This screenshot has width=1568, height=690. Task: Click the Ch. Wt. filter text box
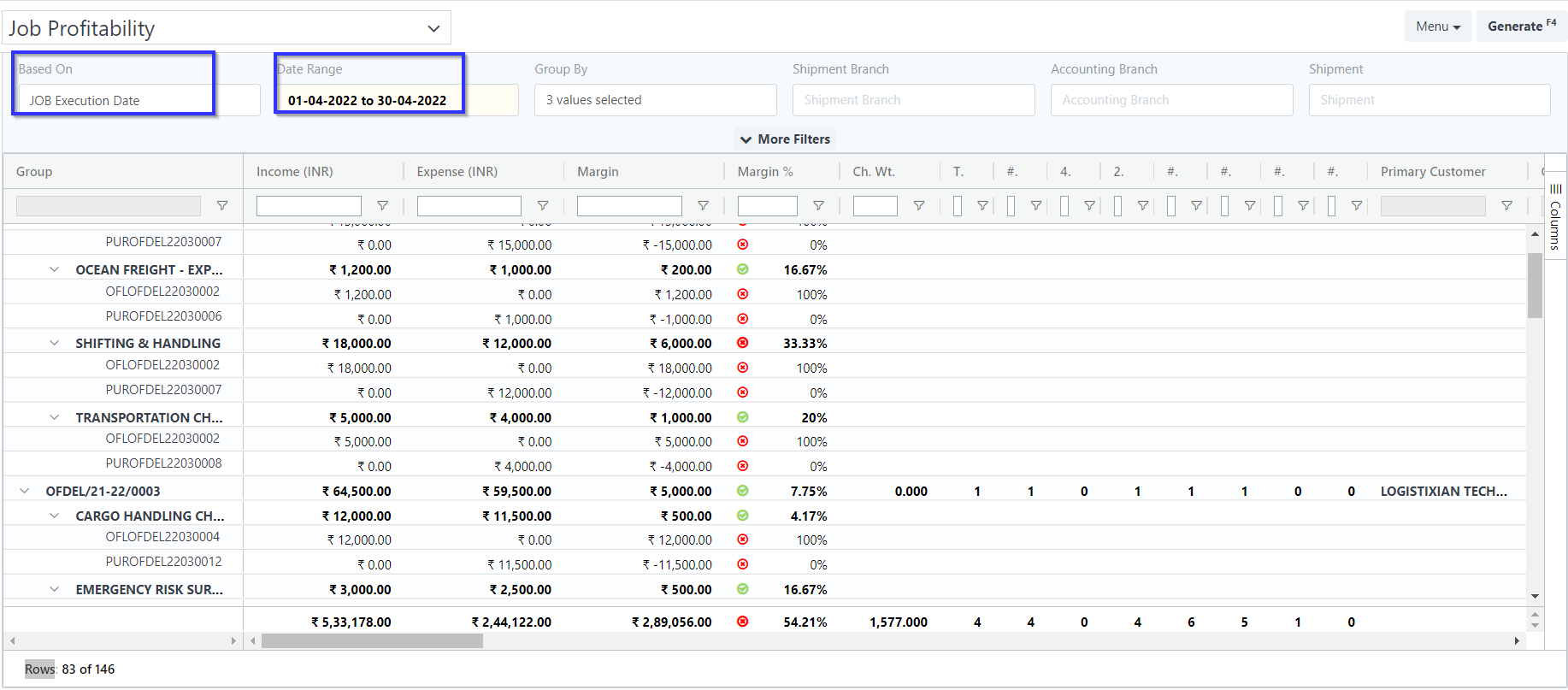pyautogui.click(x=875, y=206)
